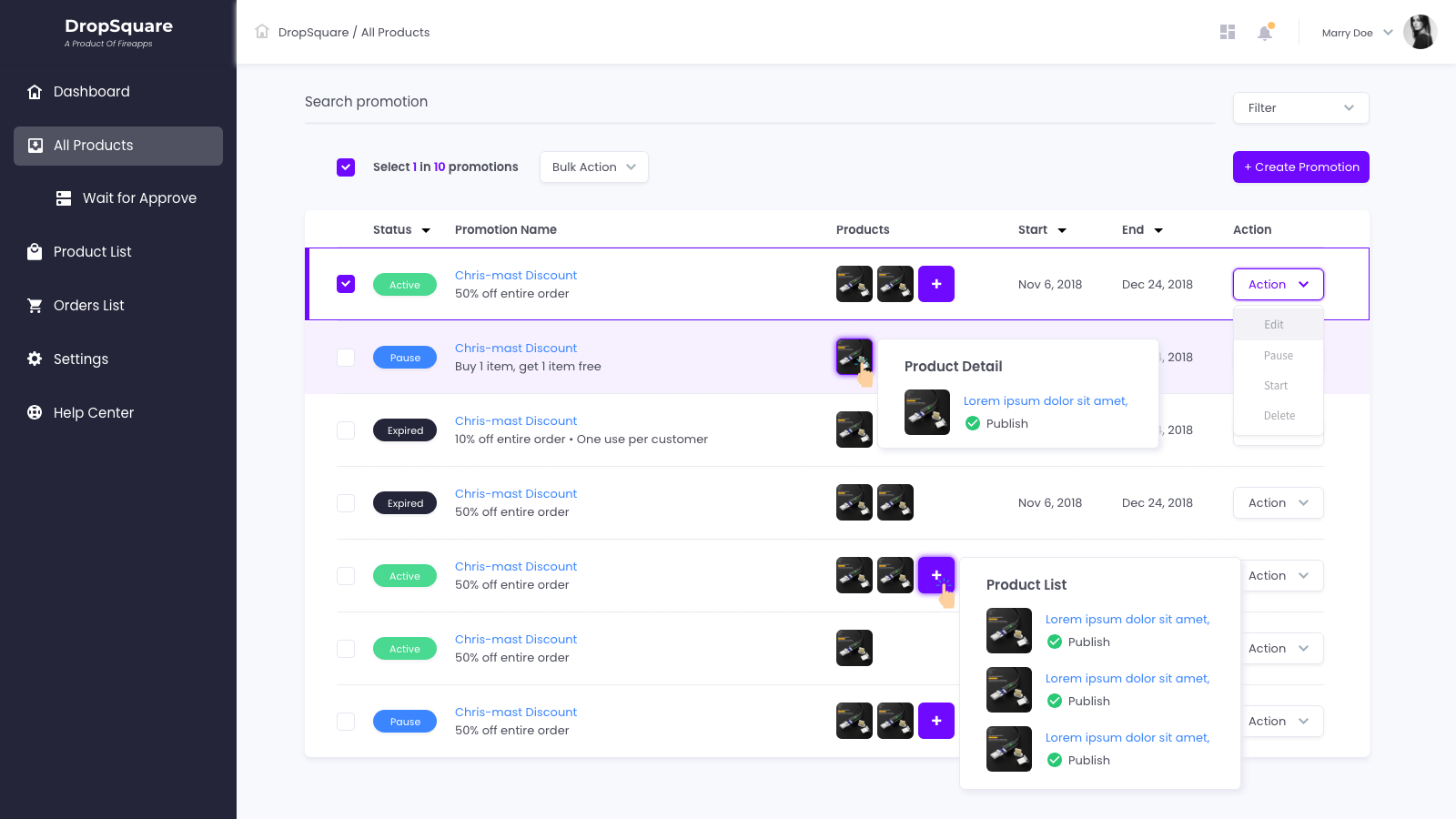Click the Create Promotion button
The width and height of the screenshot is (1456, 819).
[1300, 167]
